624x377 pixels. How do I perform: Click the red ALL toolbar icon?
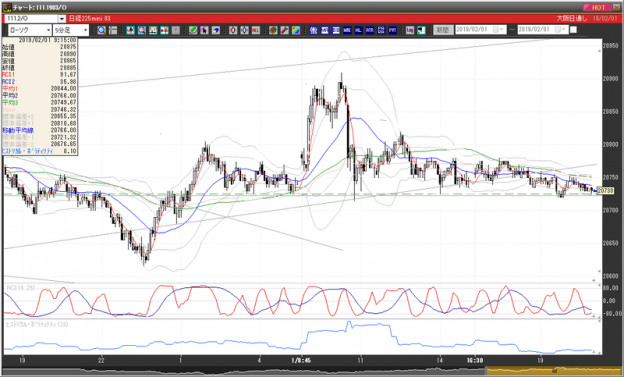tap(255, 30)
